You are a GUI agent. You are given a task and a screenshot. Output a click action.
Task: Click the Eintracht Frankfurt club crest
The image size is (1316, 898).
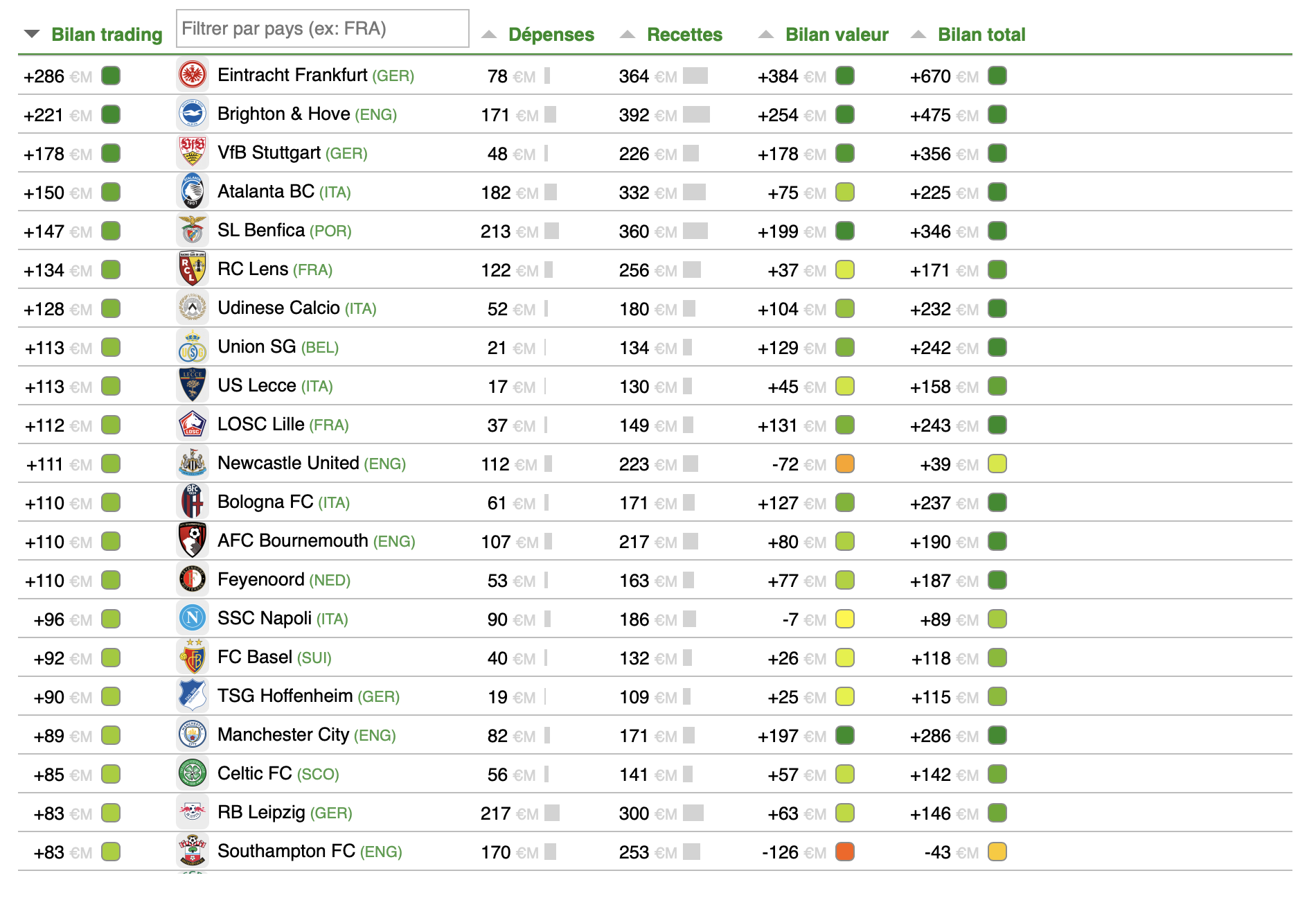(x=193, y=76)
